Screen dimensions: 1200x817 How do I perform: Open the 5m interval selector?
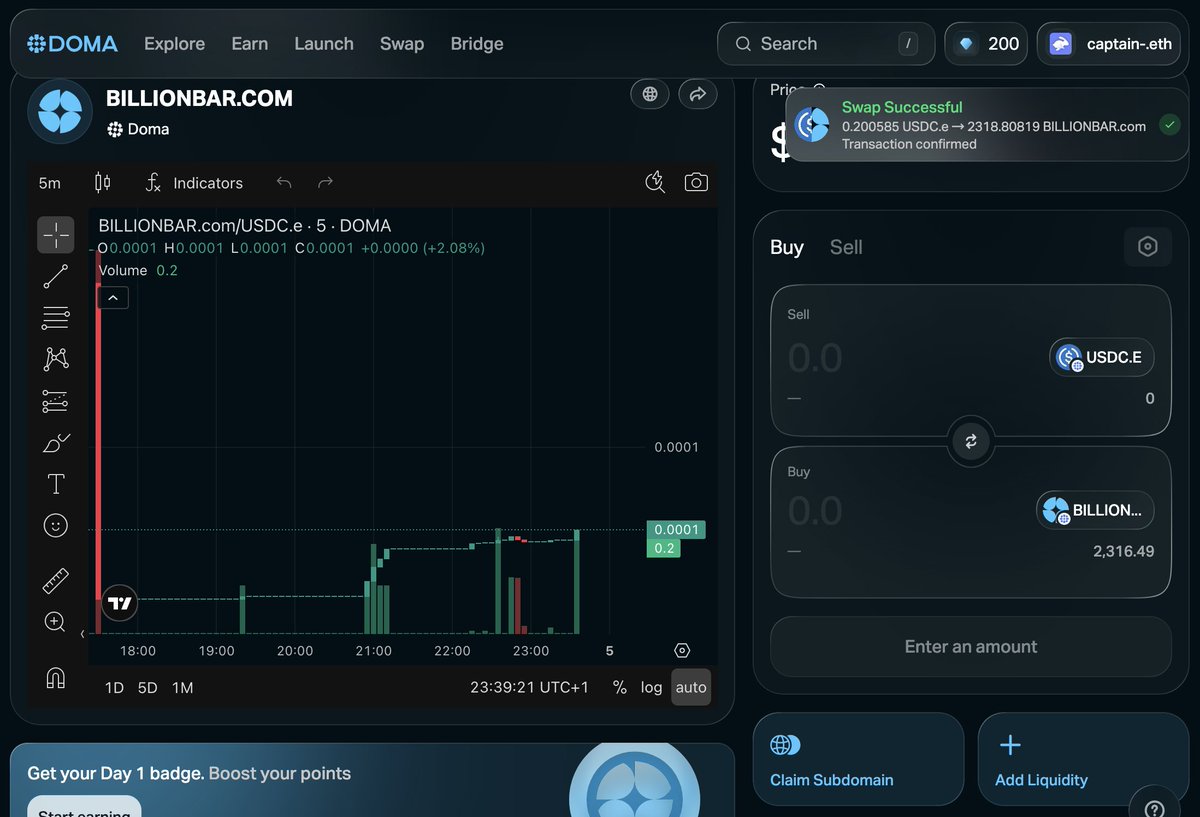(50, 183)
